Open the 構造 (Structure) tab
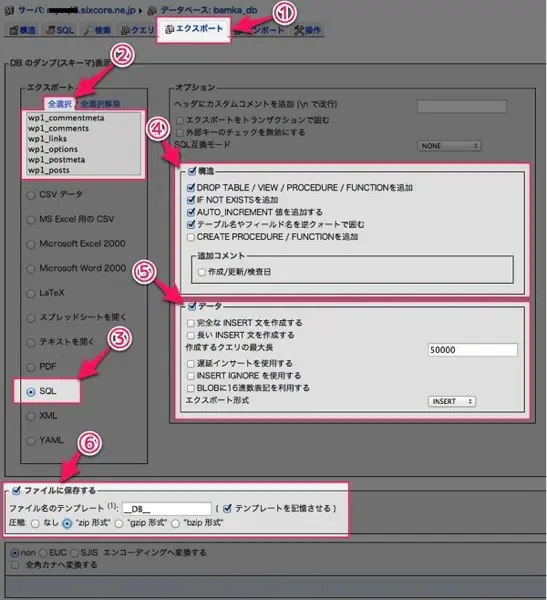The image size is (547, 600). tap(23, 30)
